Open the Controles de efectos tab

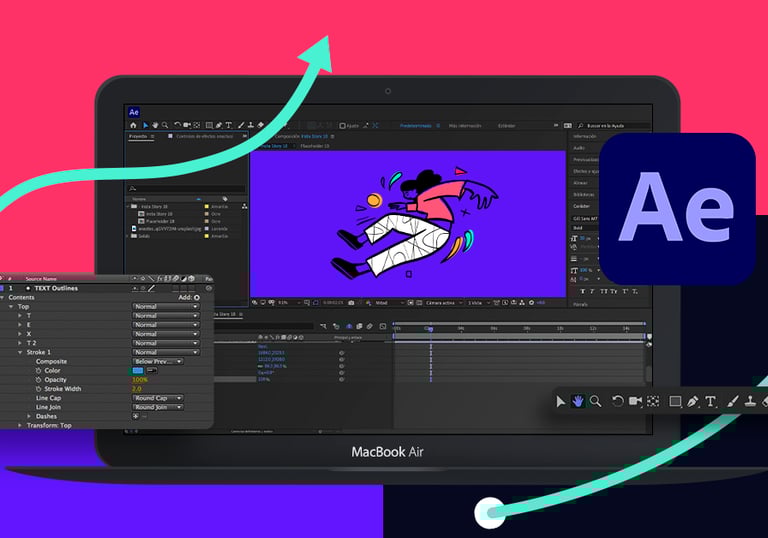point(204,136)
